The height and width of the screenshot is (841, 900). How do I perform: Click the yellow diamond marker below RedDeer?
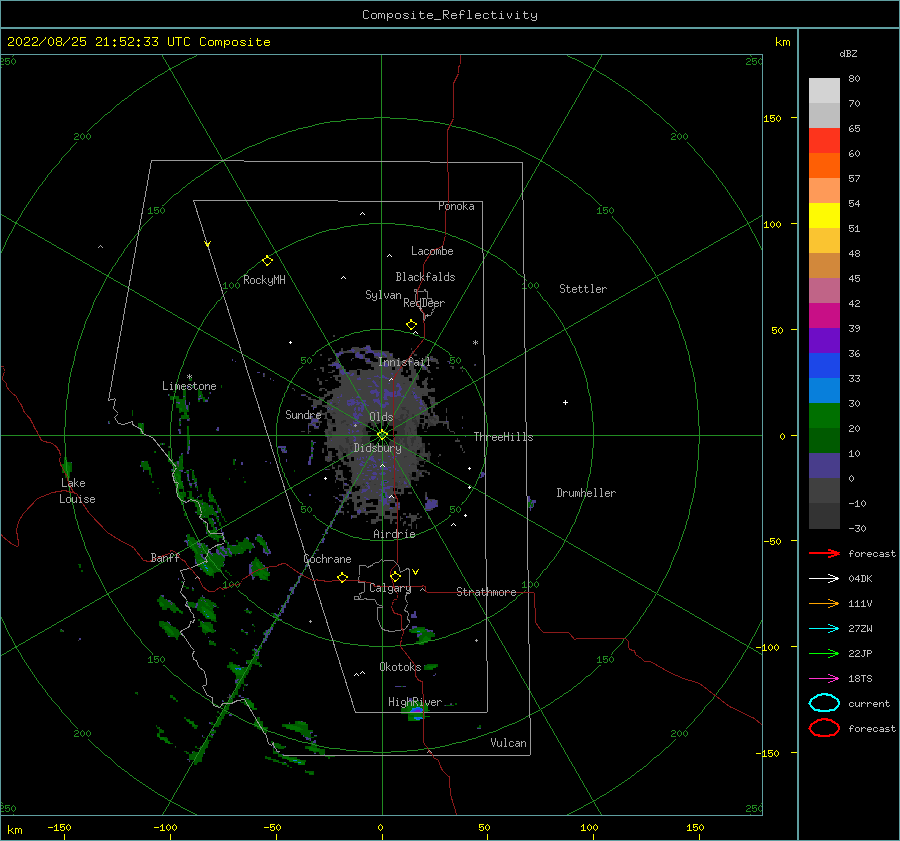(412, 325)
